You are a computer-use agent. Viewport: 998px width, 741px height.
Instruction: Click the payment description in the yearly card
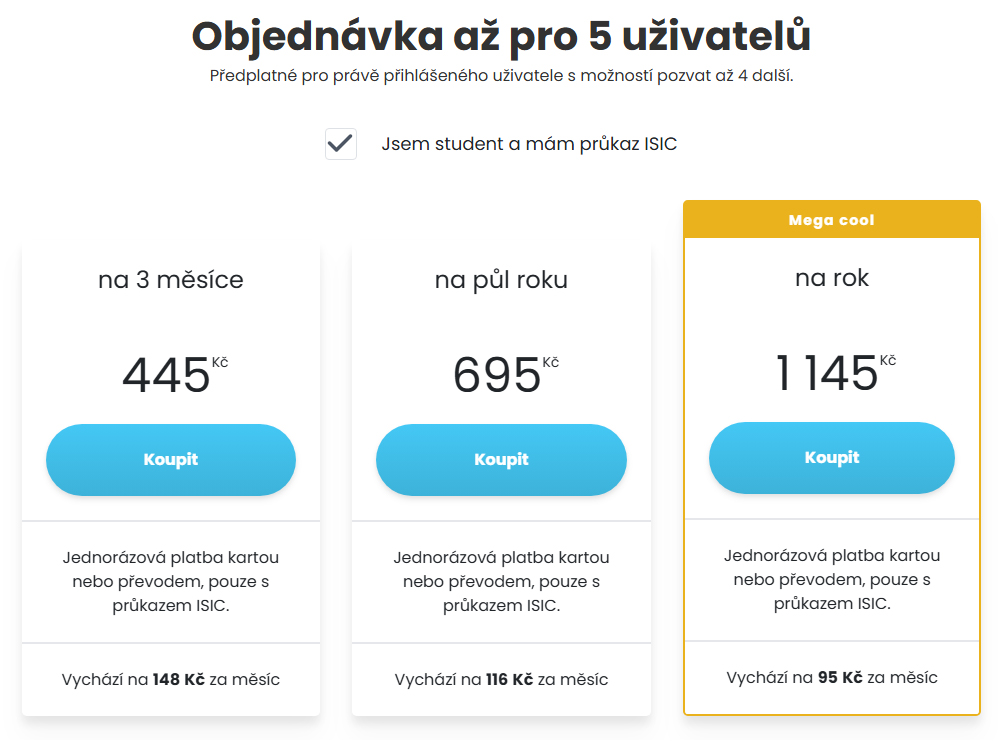coord(831,579)
